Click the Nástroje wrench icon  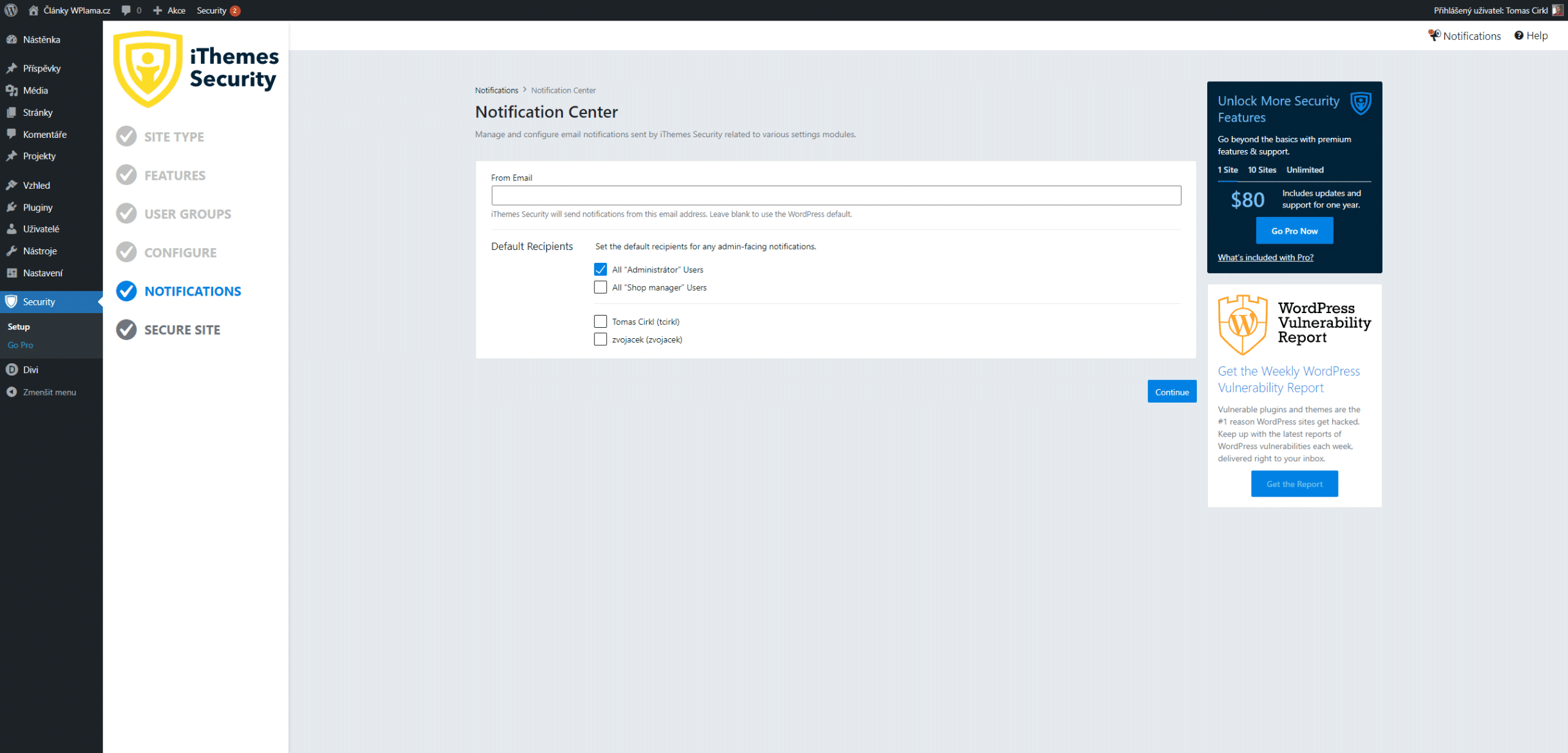12,251
